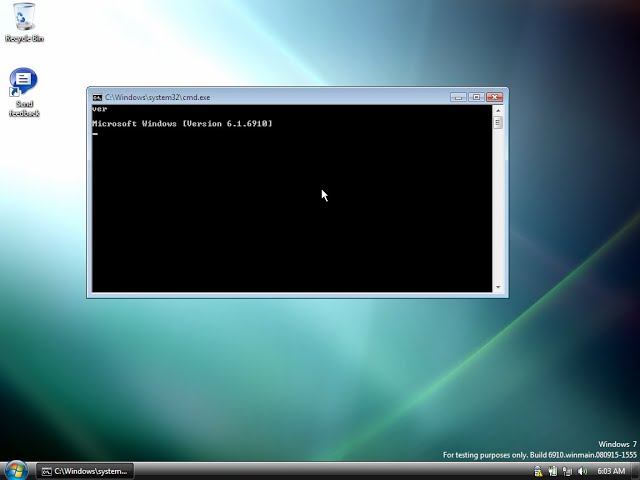Click the cmd icon on the taskbar button
The height and width of the screenshot is (480, 640).
pos(47,471)
